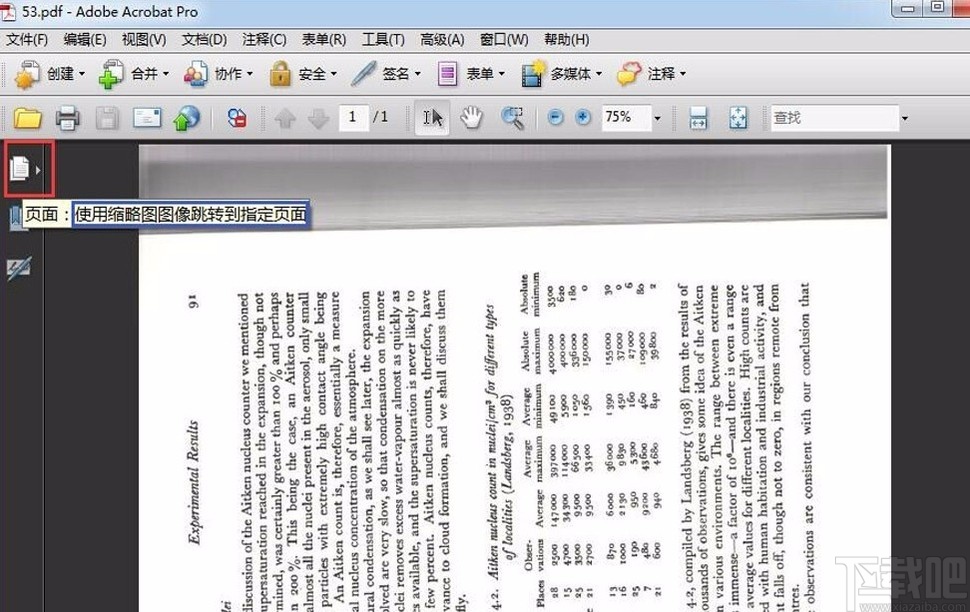Print the current PDF
Screen dimensions: 970x612
point(67,117)
